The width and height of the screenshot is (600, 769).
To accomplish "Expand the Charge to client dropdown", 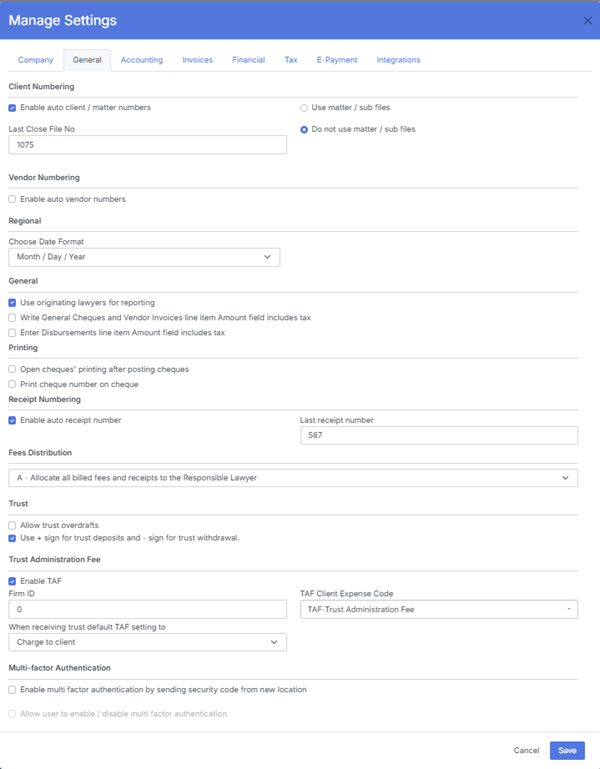I will pos(147,642).
